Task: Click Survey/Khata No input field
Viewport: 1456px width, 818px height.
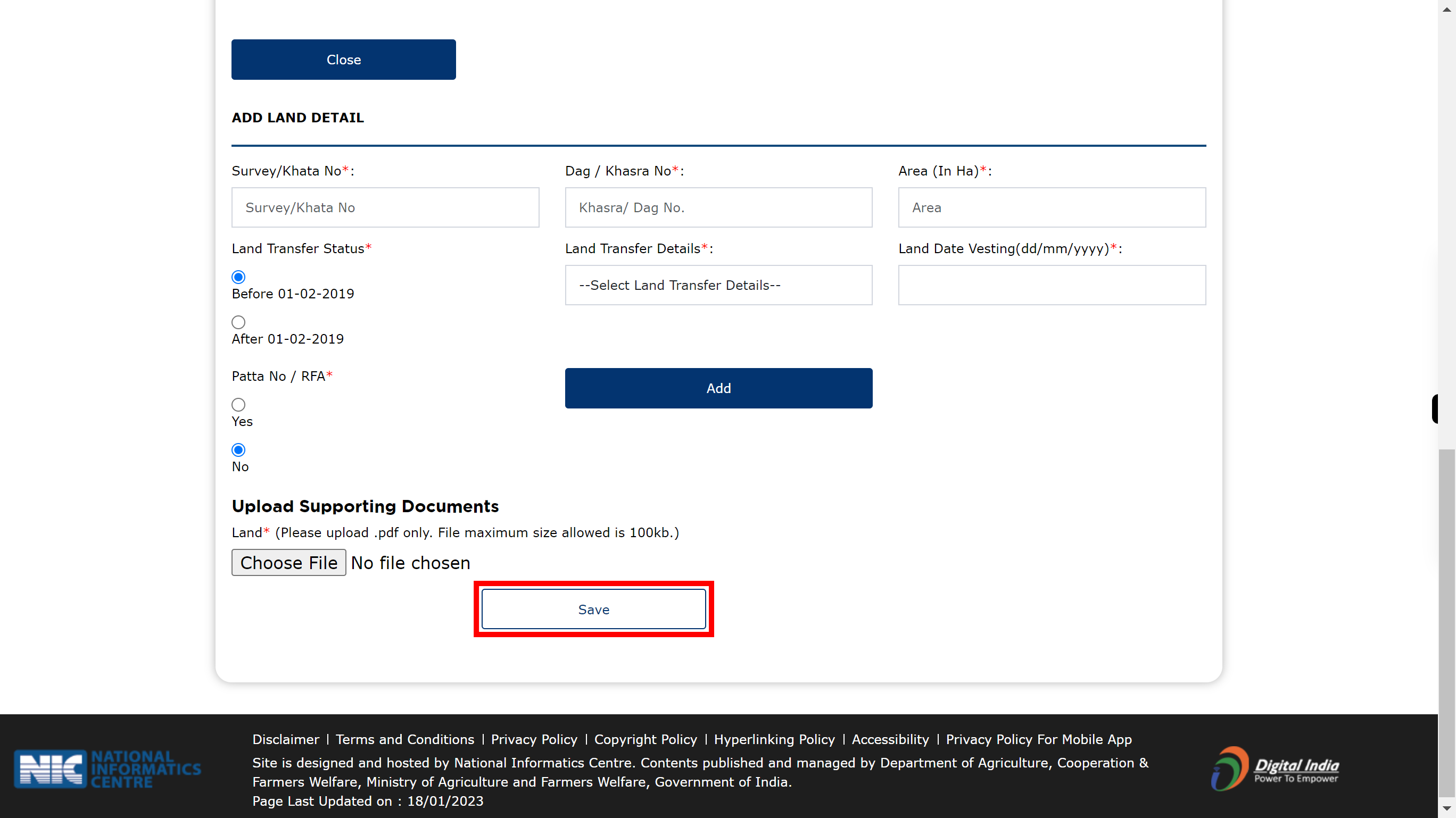Action: 385,207
